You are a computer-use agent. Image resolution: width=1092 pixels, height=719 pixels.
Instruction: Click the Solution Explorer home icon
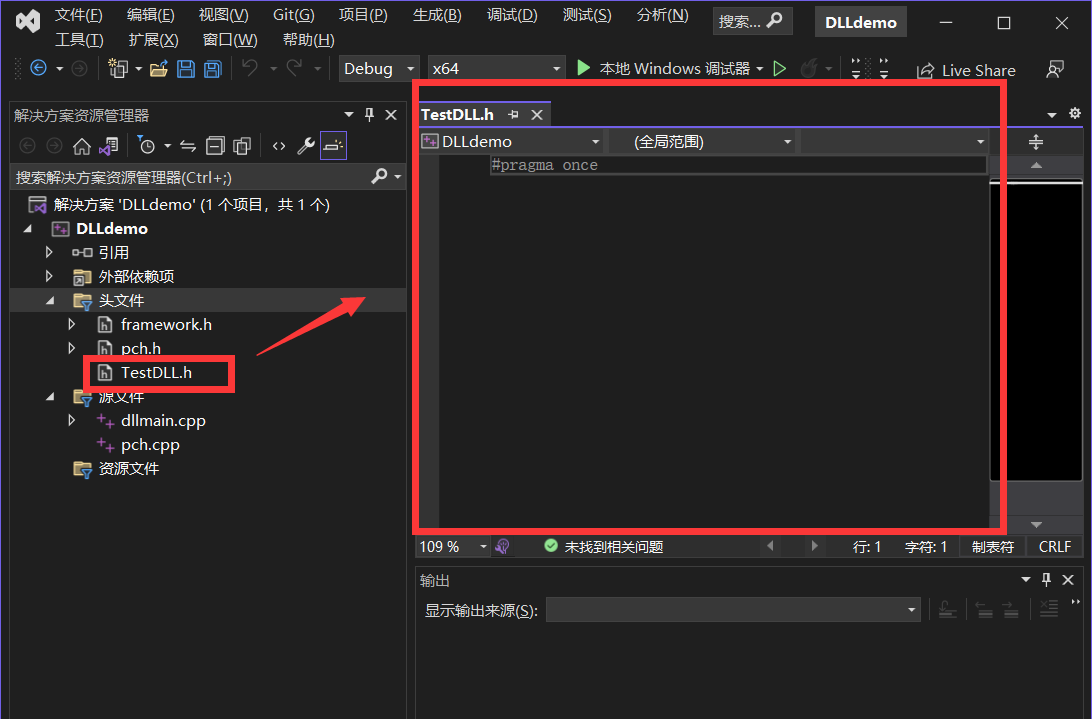[81, 146]
